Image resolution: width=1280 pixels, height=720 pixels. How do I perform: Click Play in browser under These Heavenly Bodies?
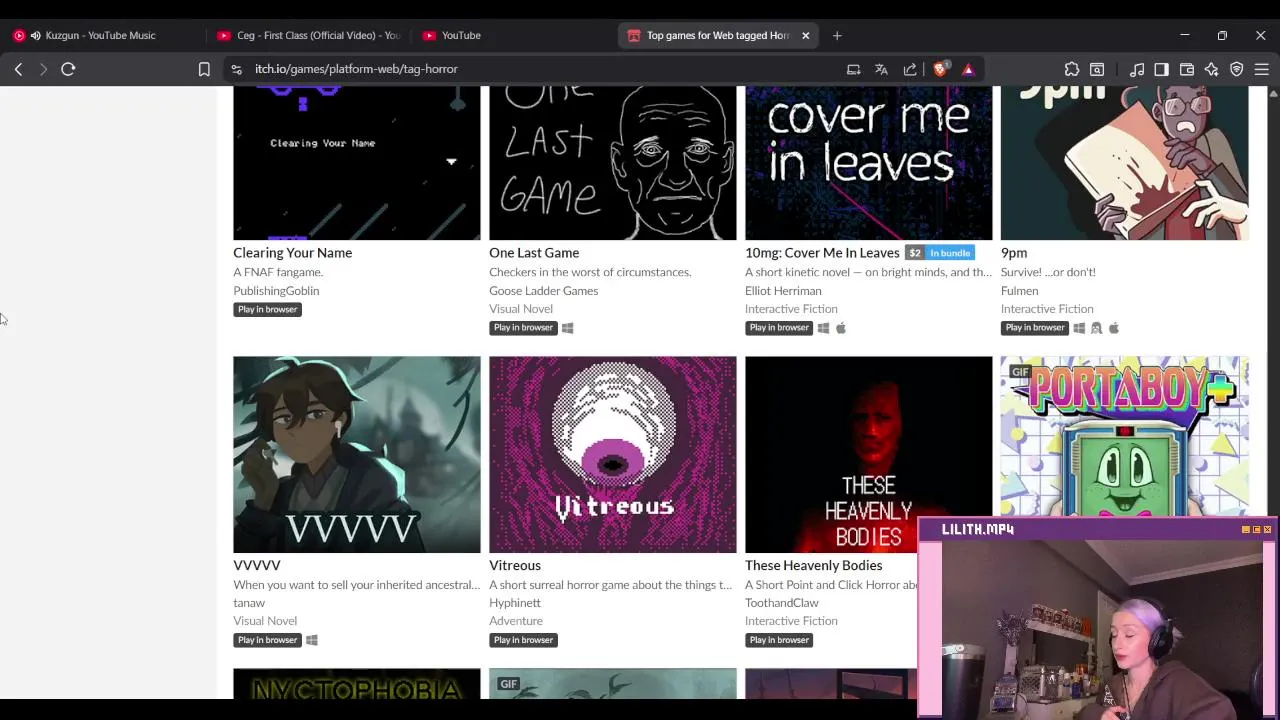779,640
